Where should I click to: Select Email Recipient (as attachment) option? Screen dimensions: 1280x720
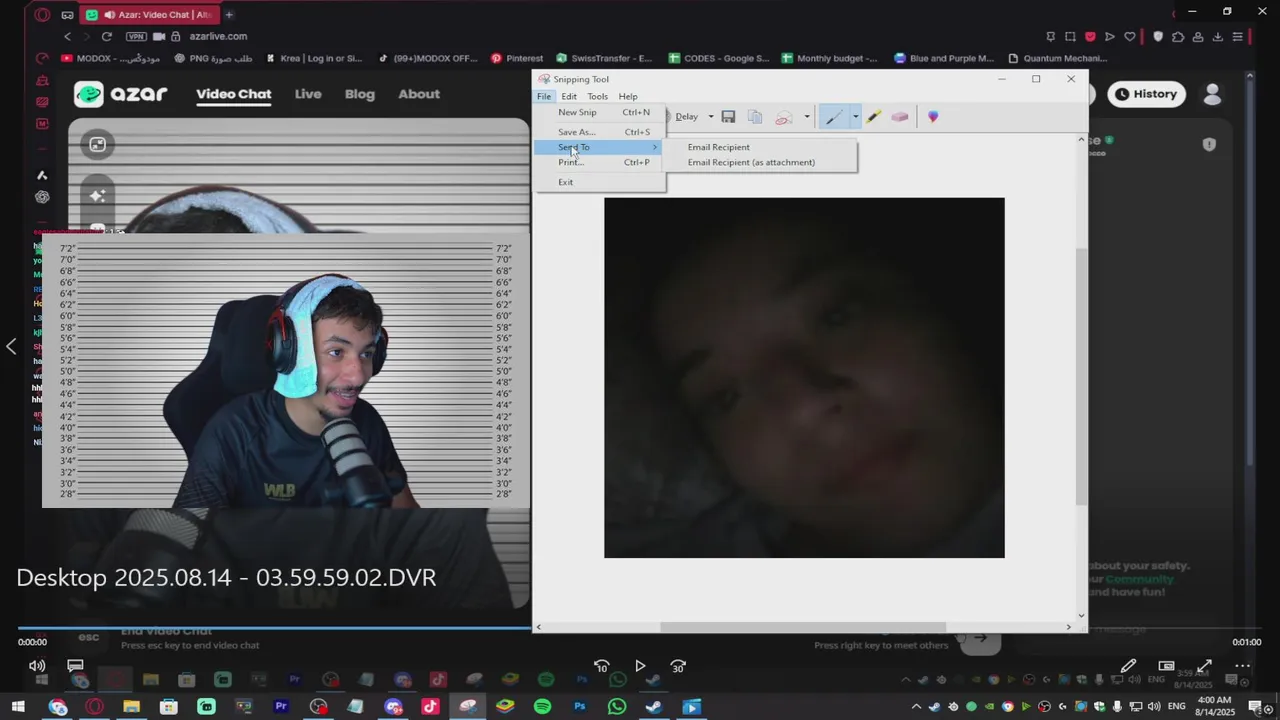(x=760, y=162)
